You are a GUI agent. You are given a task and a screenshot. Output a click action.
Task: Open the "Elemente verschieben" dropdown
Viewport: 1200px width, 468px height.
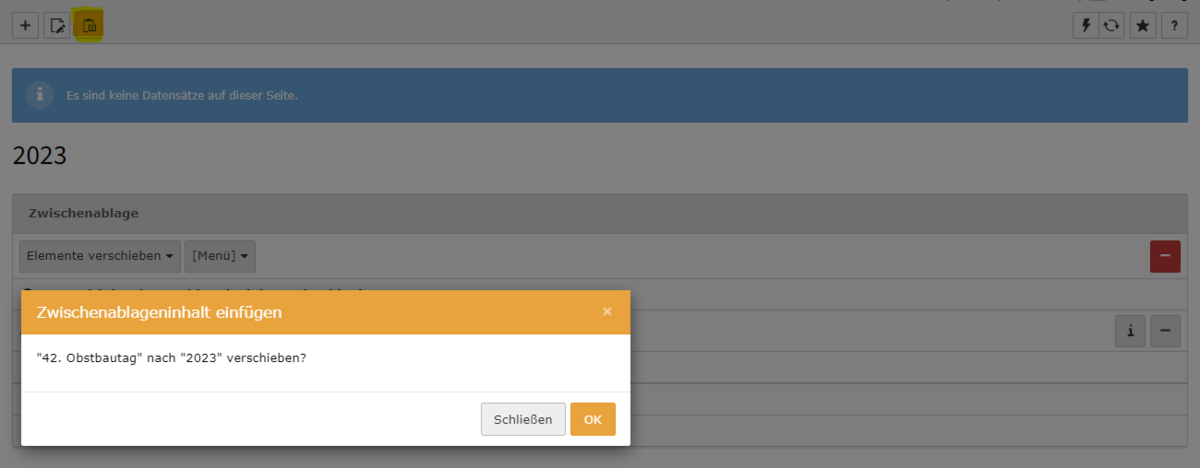100,256
